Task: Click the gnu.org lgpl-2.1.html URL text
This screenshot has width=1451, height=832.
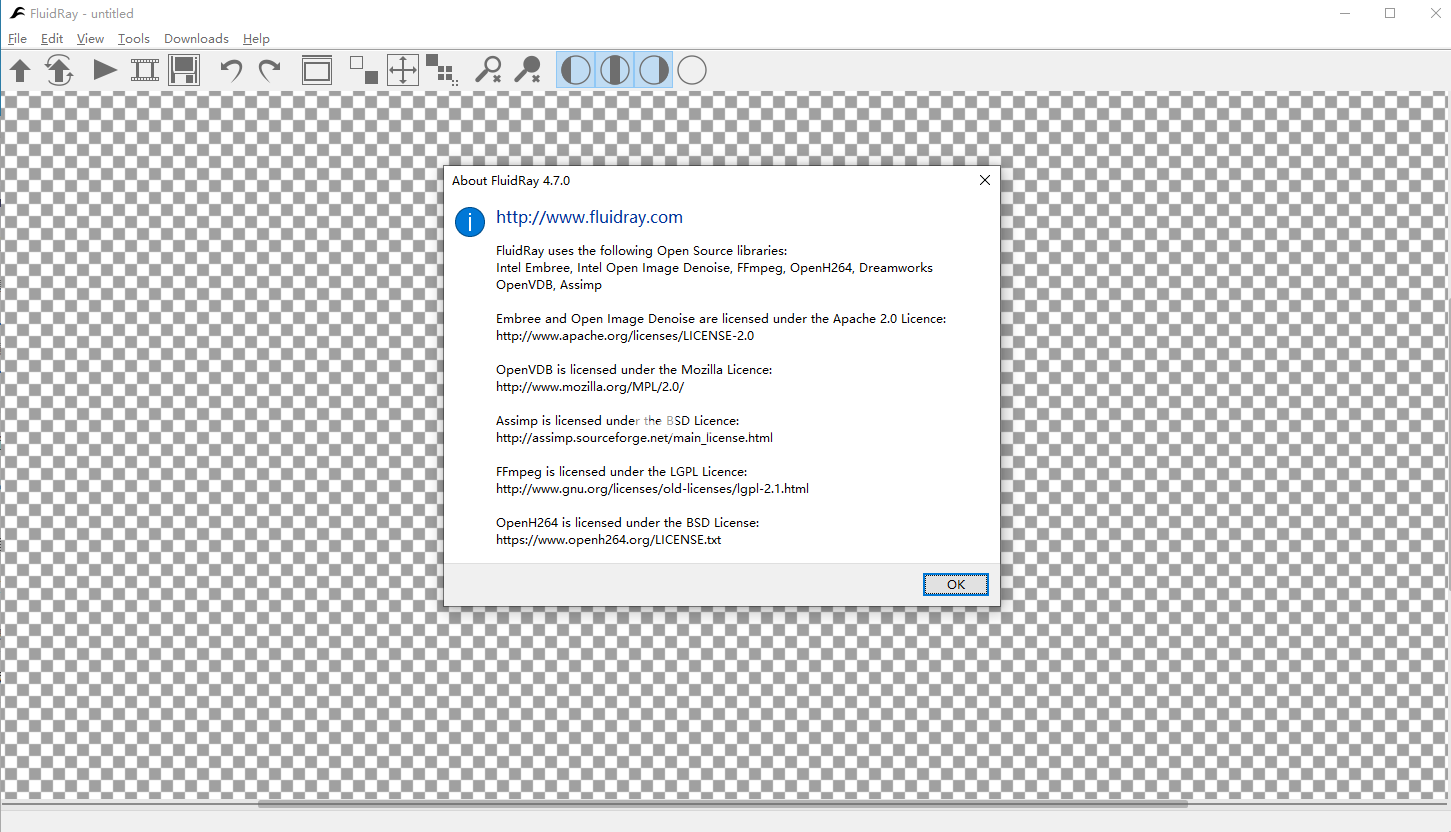Action: pyautogui.click(x=652, y=489)
